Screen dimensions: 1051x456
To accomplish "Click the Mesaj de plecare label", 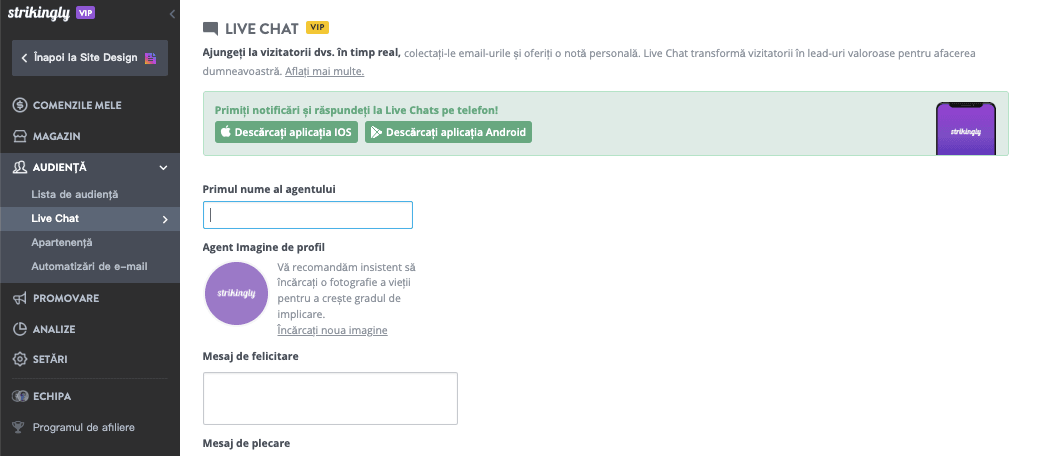I will click(247, 444).
